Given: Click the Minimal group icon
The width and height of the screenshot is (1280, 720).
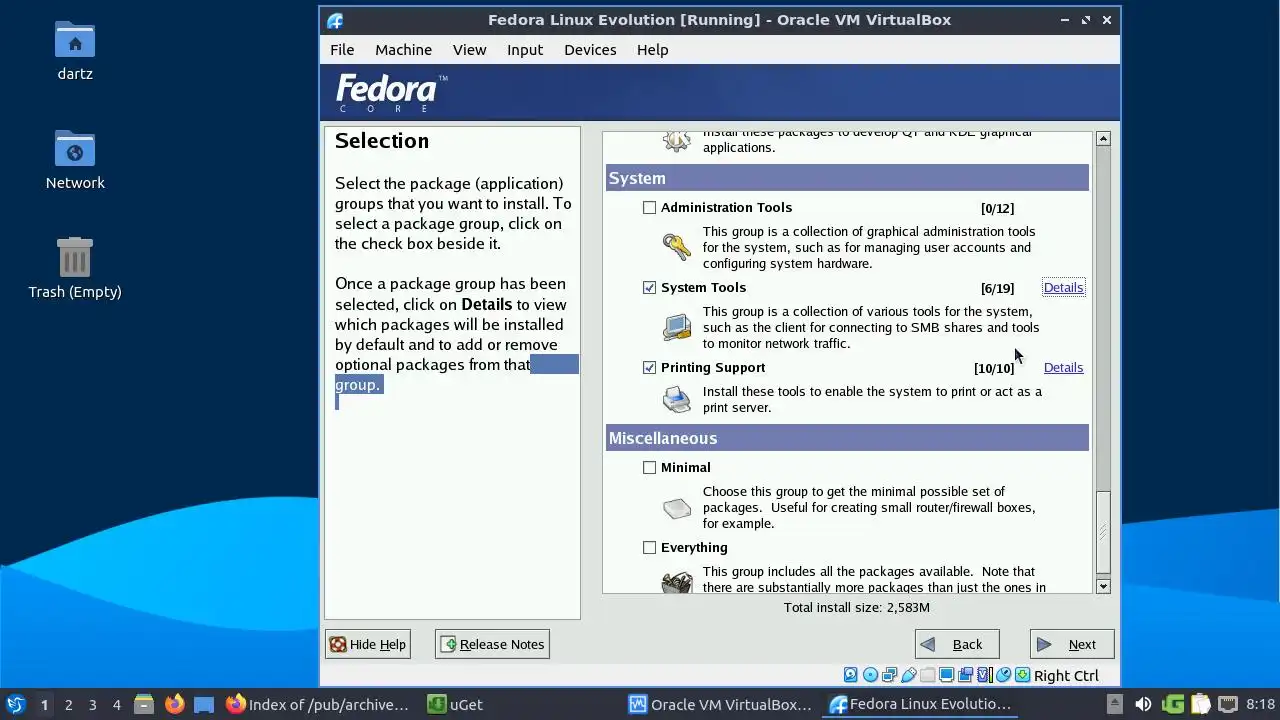Looking at the screenshot, I should tap(677, 509).
